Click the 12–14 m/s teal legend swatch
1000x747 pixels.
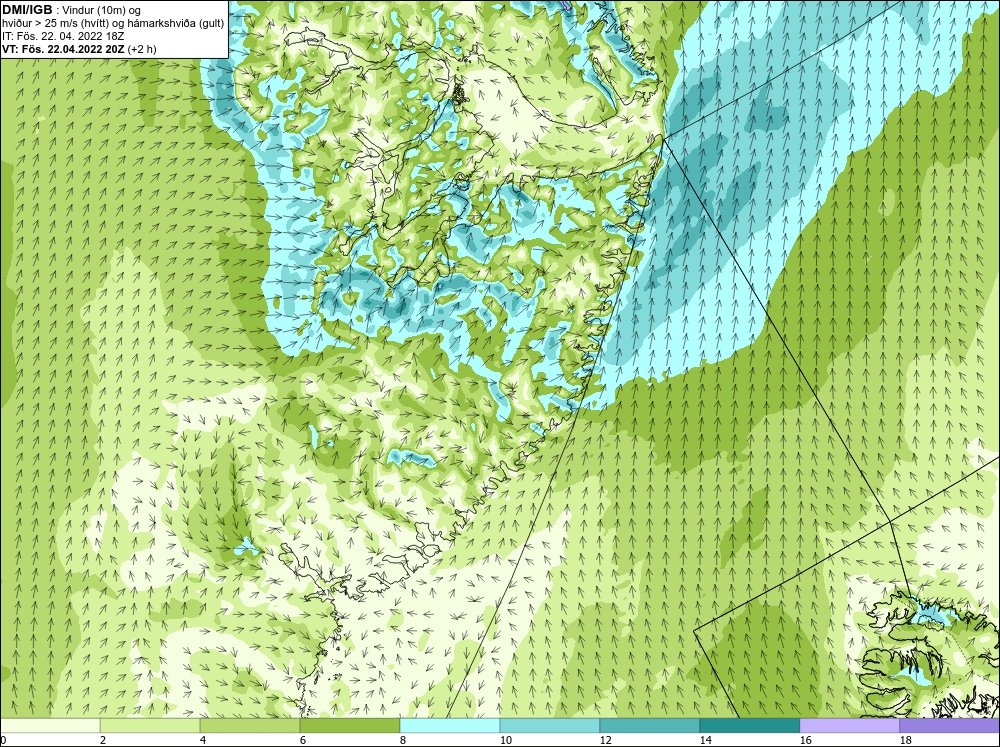649,725
